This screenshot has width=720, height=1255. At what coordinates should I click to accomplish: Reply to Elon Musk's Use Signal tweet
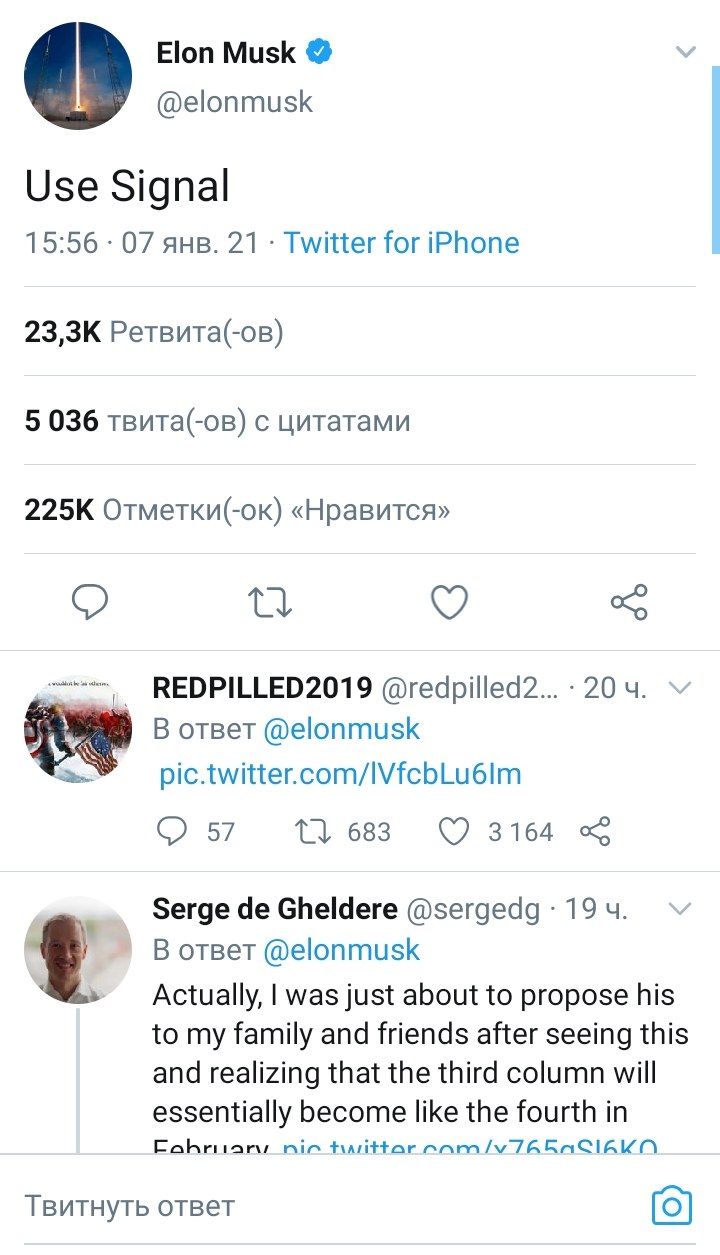click(x=90, y=602)
